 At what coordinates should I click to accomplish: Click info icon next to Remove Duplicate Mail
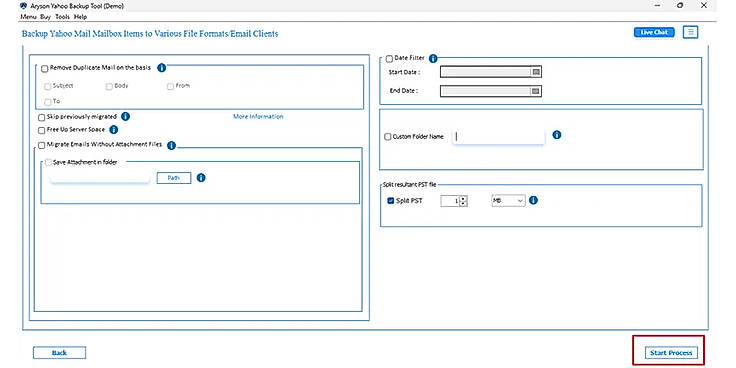(x=161, y=68)
